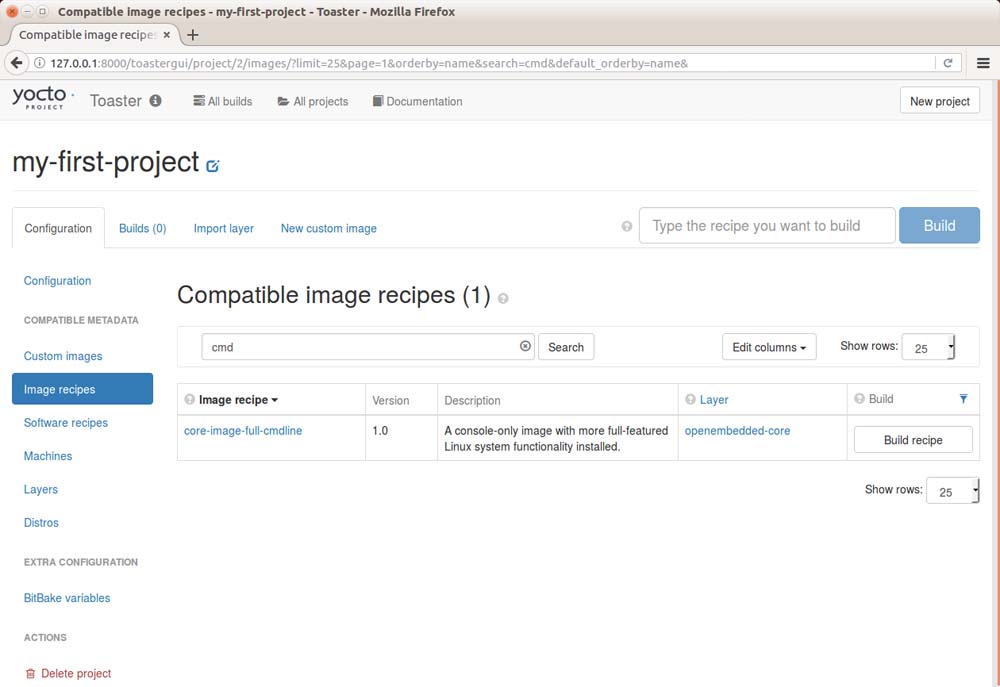The height and width of the screenshot is (687, 1000).
Task: Click the Firefox back arrow button
Action: [x=16, y=63]
